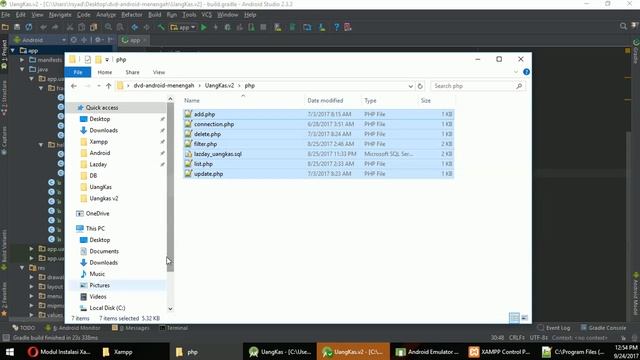Image resolution: width=640 pixels, height=360 pixels.
Task: Click Make Project hammer icon
Action: coord(161,27)
